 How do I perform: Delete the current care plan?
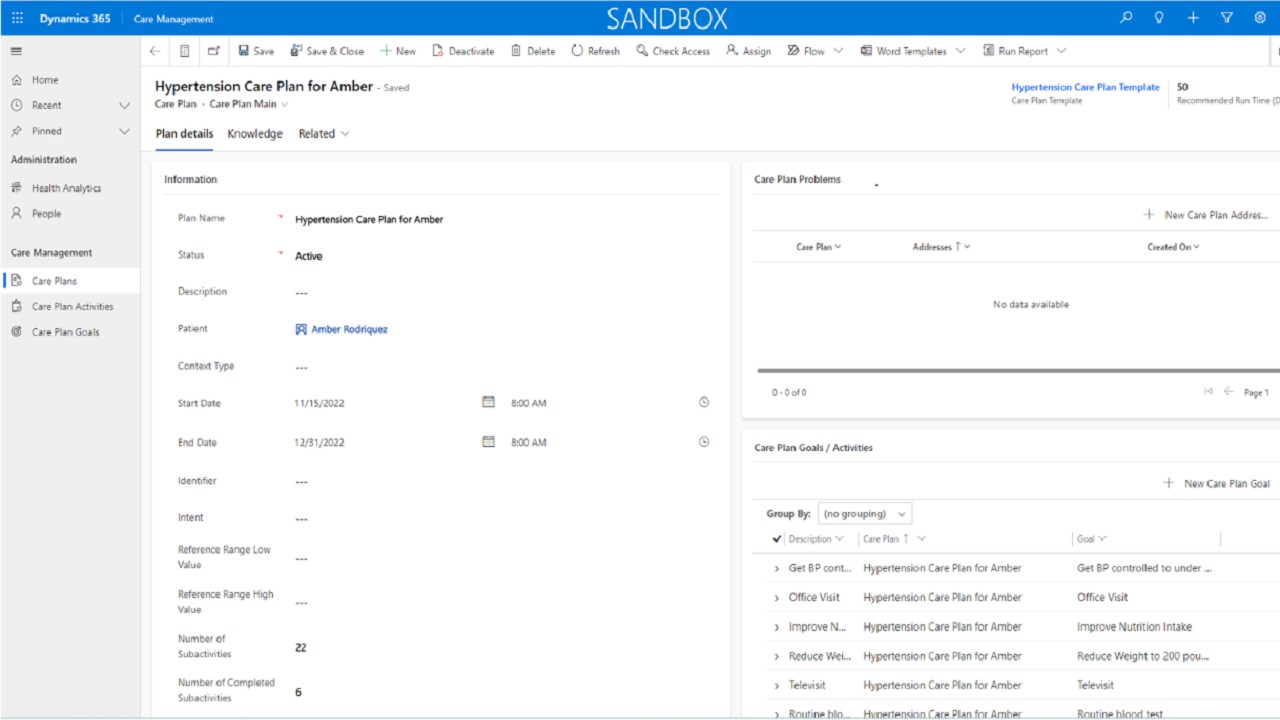coord(533,51)
